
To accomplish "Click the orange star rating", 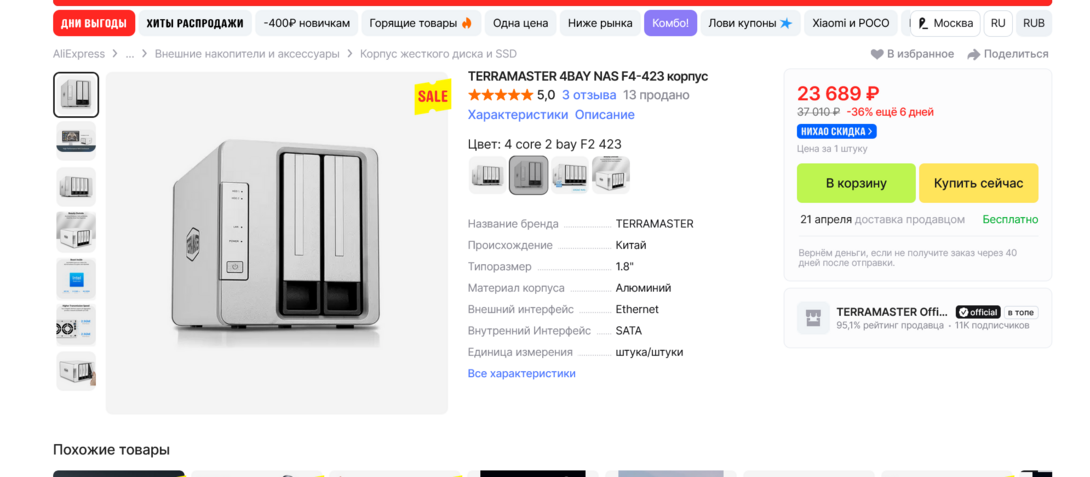I will pyautogui.click(x=500, y=95).
